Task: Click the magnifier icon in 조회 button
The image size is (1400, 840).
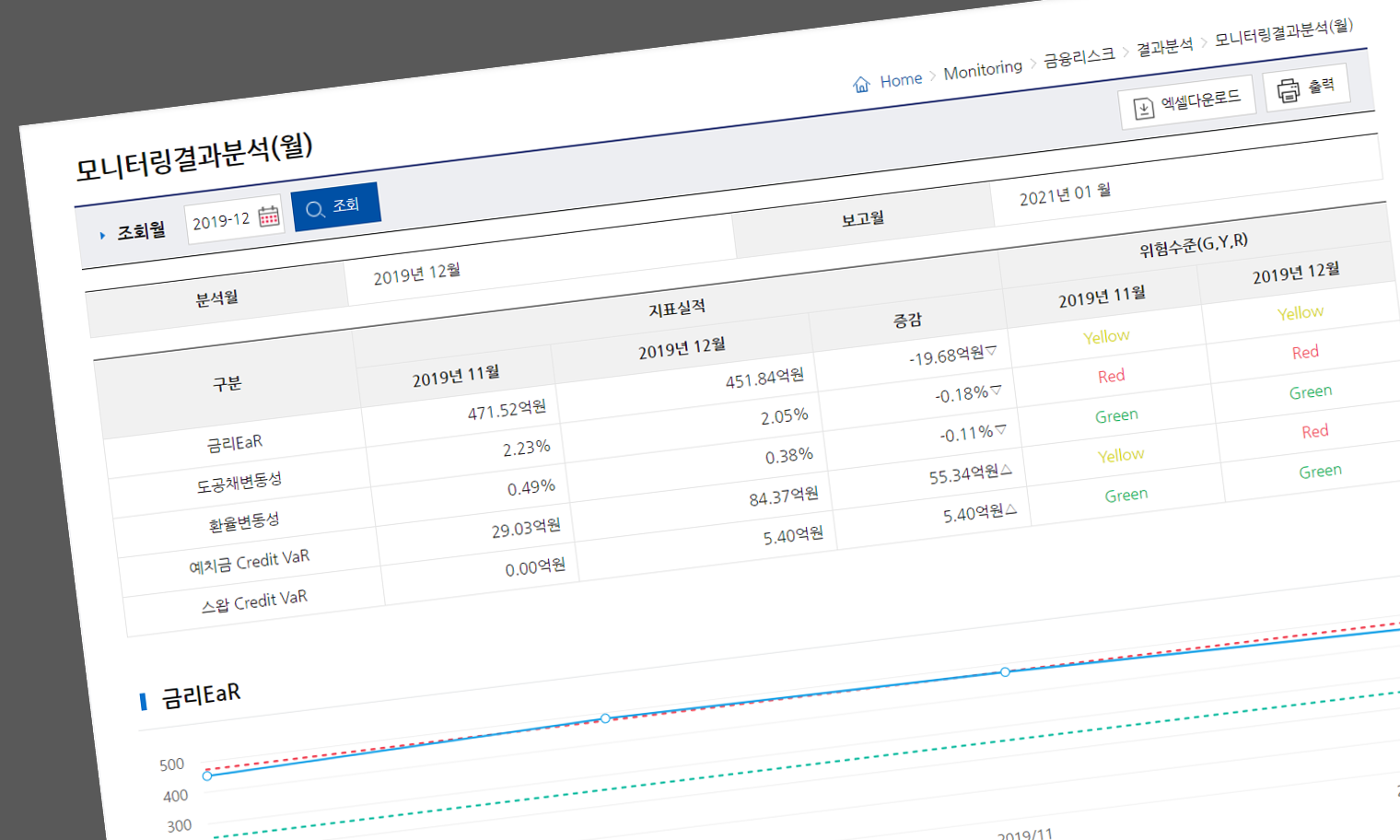Action: point(315,209)
